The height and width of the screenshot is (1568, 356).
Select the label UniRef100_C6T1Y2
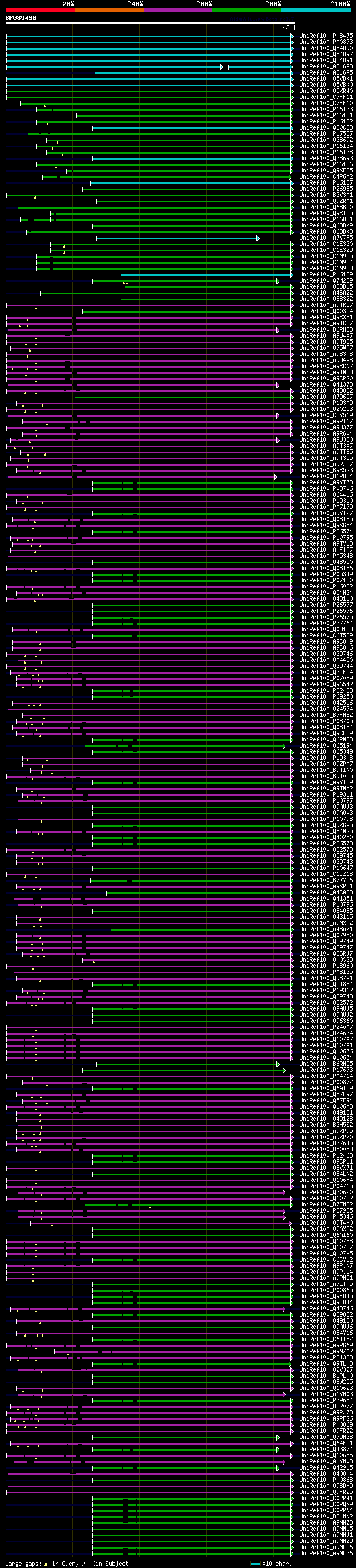(326, 1339)
